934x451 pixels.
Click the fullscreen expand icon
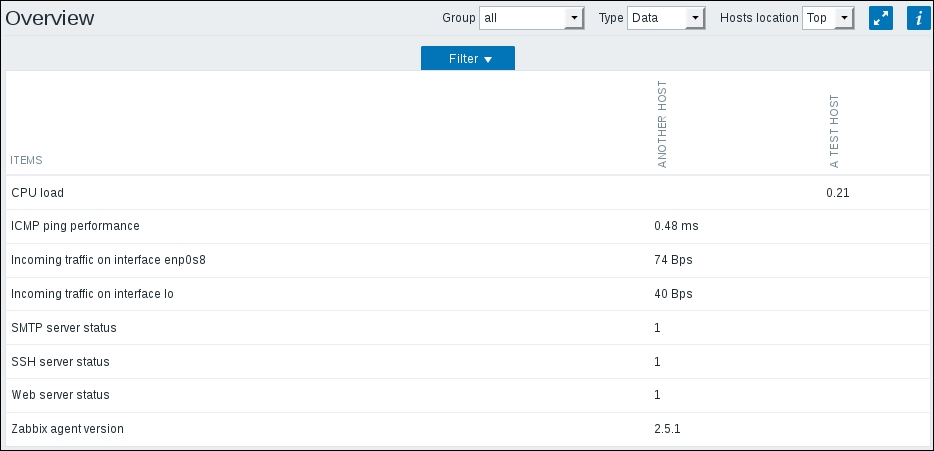(880, 18)
